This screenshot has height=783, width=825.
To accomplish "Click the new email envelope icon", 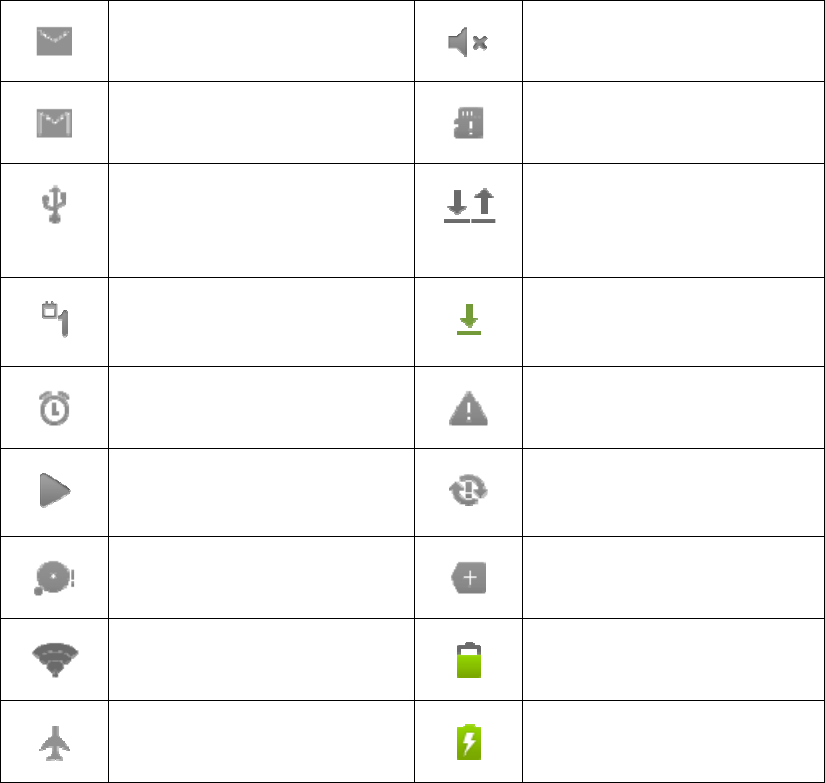I will (x=54, y=41).
